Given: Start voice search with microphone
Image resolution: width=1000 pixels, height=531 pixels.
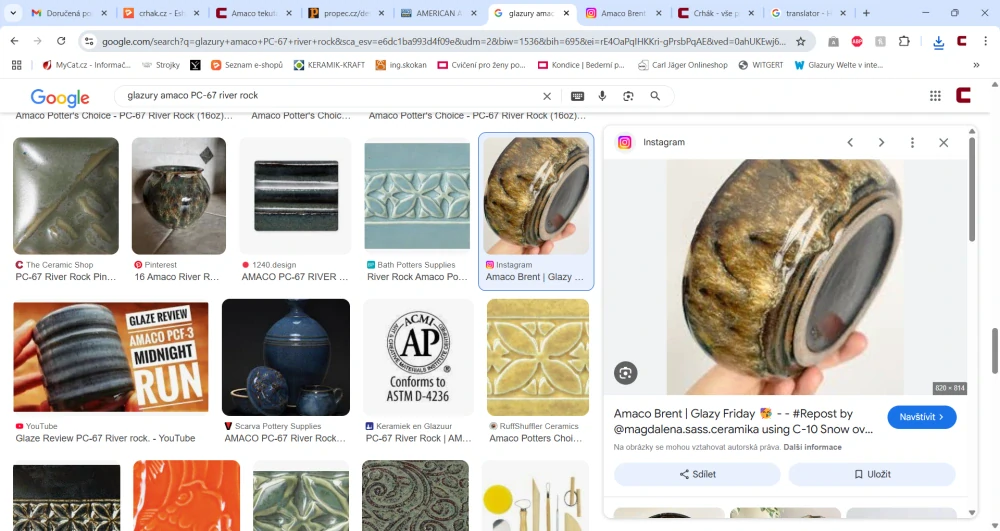Looking at the screenshot, I should click(602, 96).
